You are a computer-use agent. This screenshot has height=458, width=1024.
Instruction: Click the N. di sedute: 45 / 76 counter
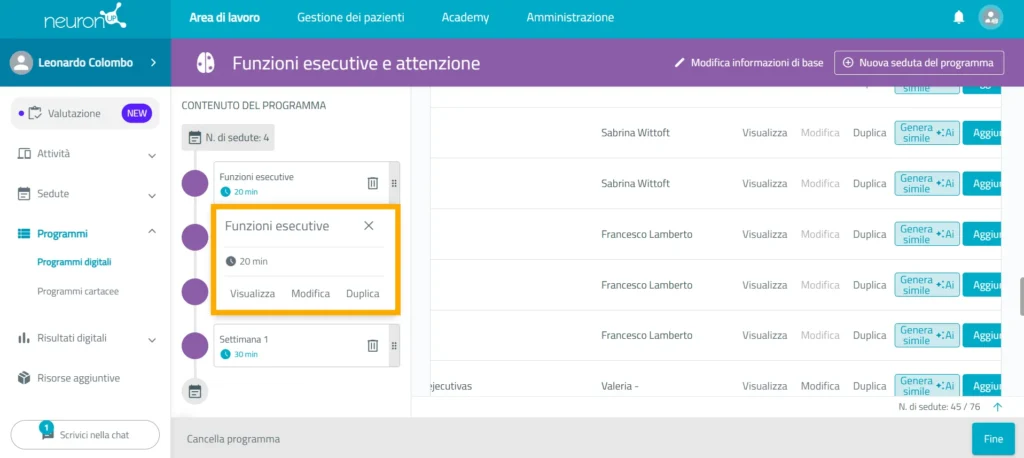(939, 406)
